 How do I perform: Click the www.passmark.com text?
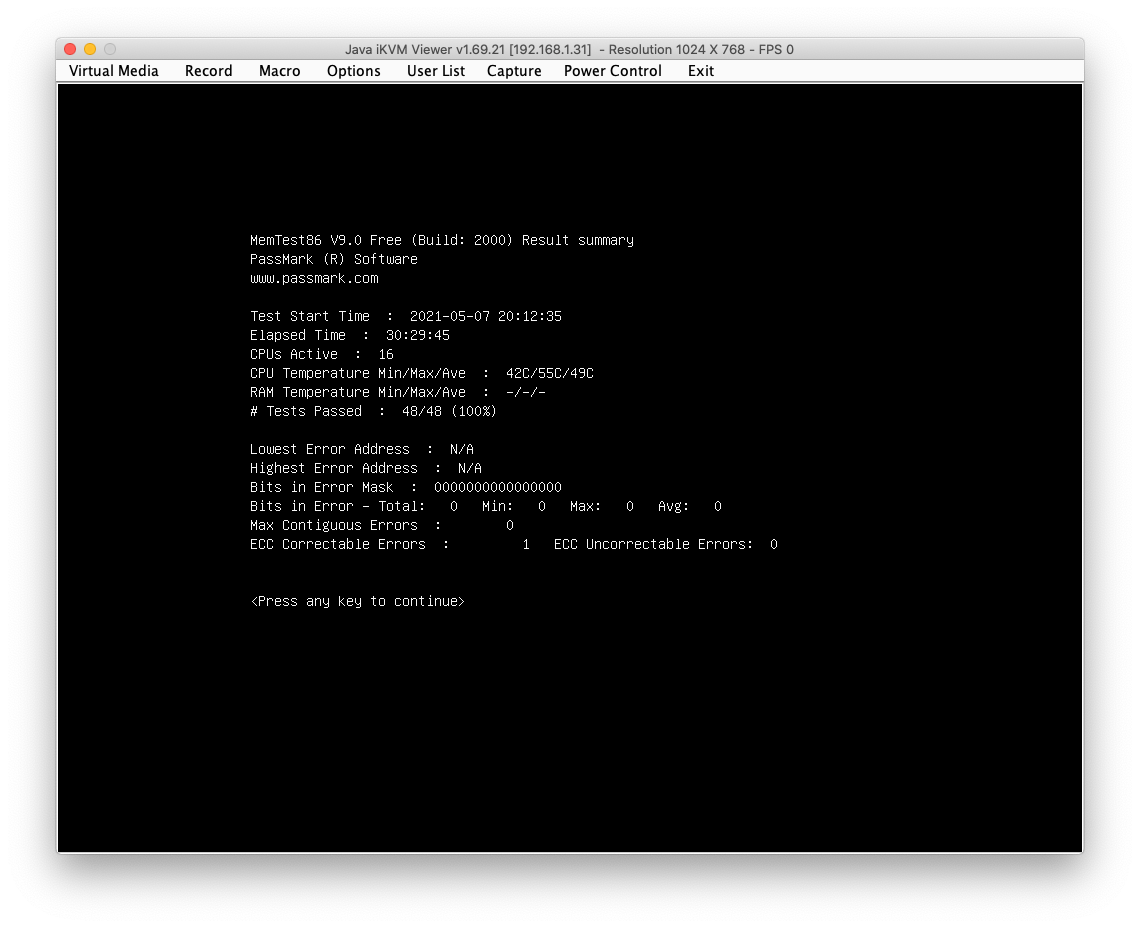pyautogui.click(x=314, y=279)
